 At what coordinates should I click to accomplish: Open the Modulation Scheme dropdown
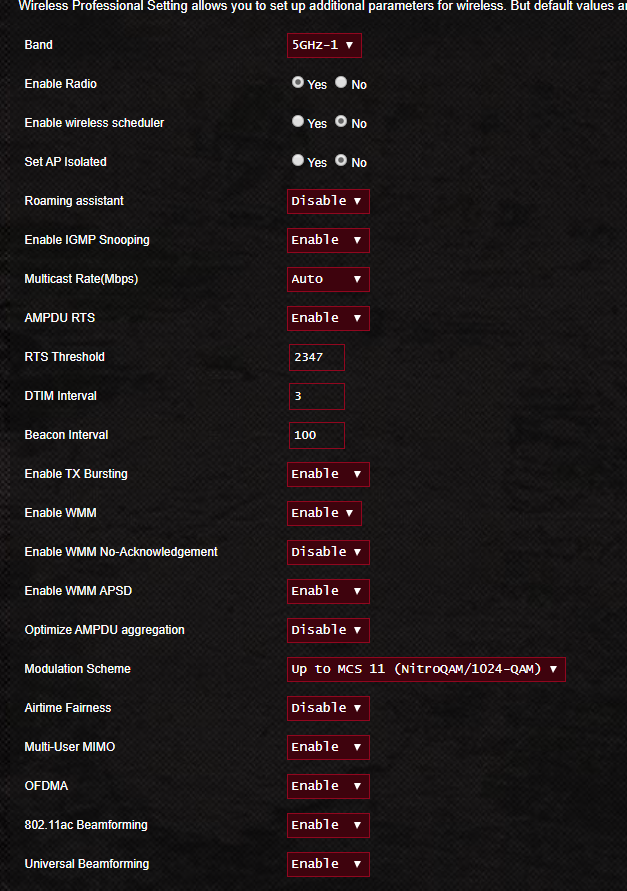tap(426, 669)
